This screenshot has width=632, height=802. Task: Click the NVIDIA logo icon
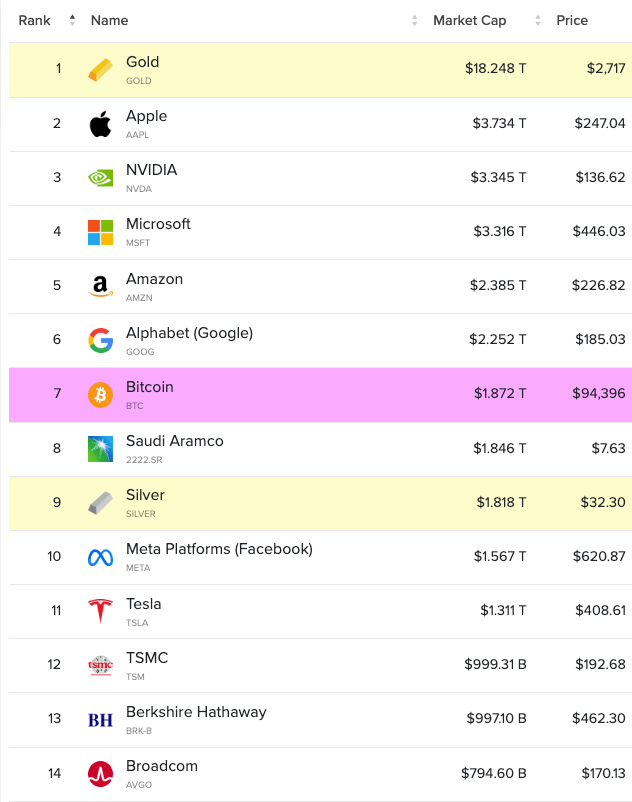click(100, 177)
